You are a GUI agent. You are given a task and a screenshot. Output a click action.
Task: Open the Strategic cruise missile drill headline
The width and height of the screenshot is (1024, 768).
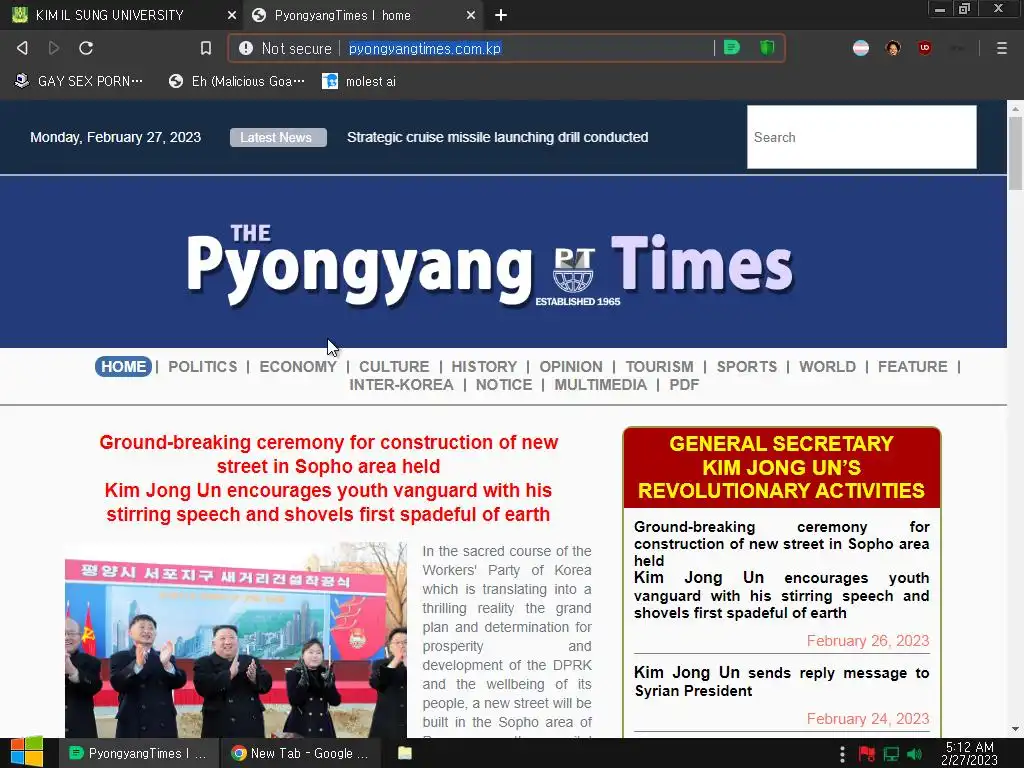point(498,137)
